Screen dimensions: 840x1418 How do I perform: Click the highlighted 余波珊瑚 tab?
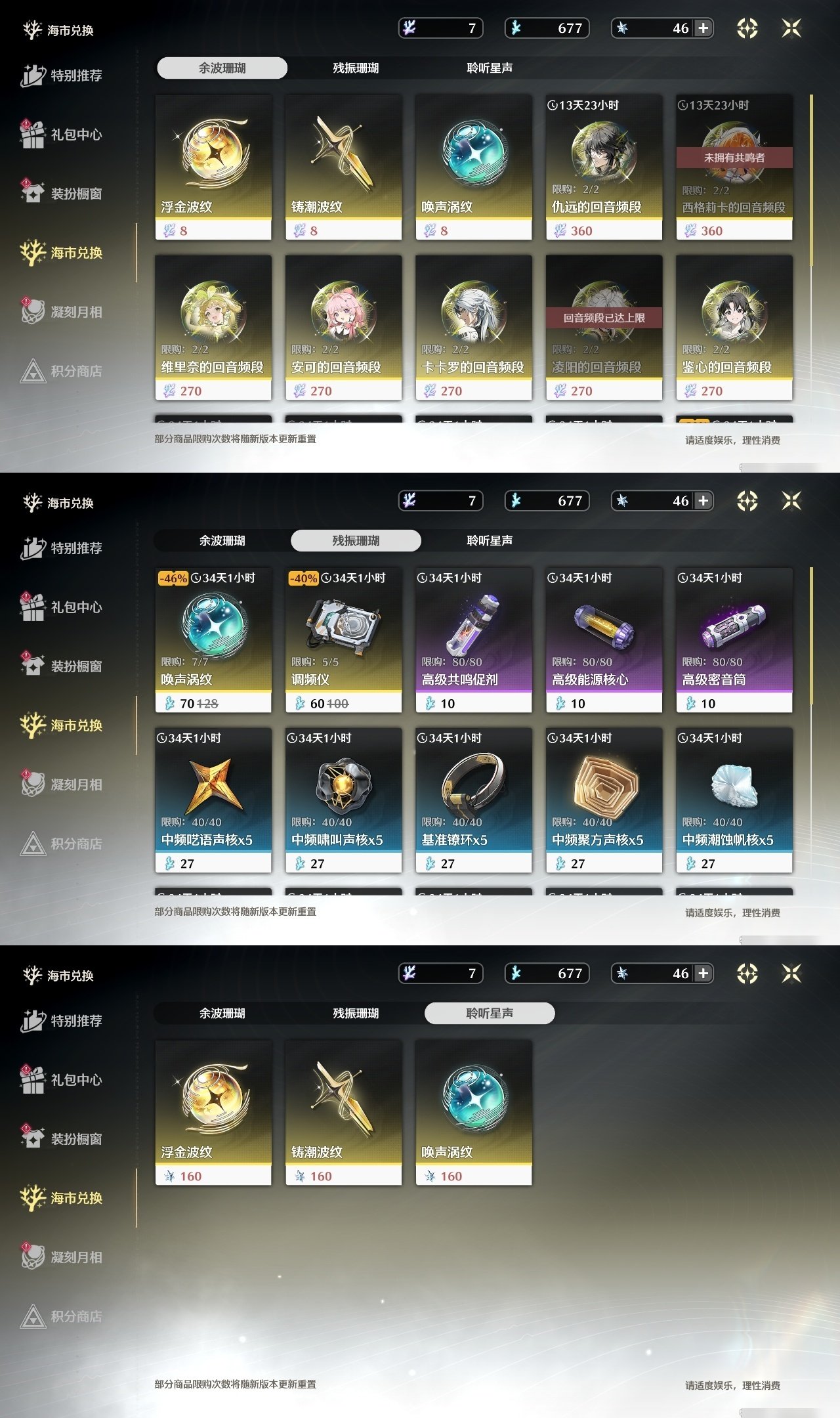(x=222, y=68)
